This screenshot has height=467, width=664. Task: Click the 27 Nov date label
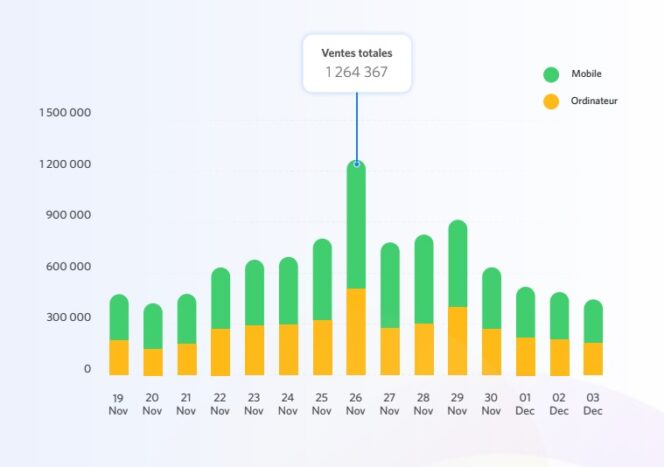pyautogui.click(x=389, y=405)
